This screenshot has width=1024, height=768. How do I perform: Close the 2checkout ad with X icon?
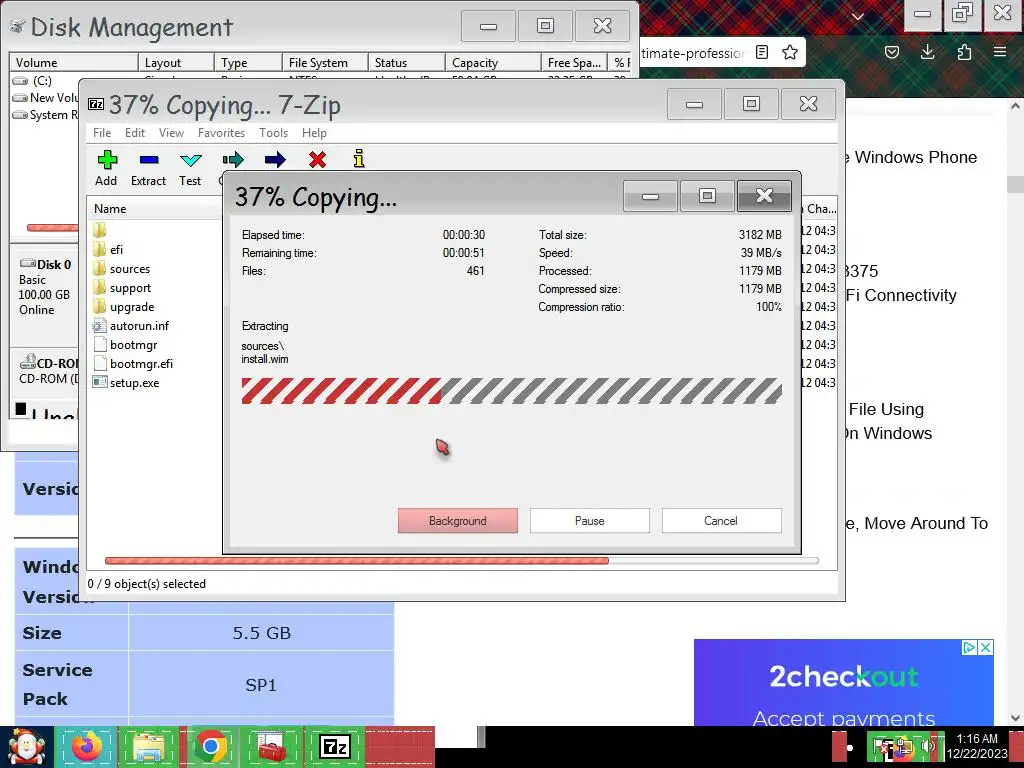[x=986, y=647]
